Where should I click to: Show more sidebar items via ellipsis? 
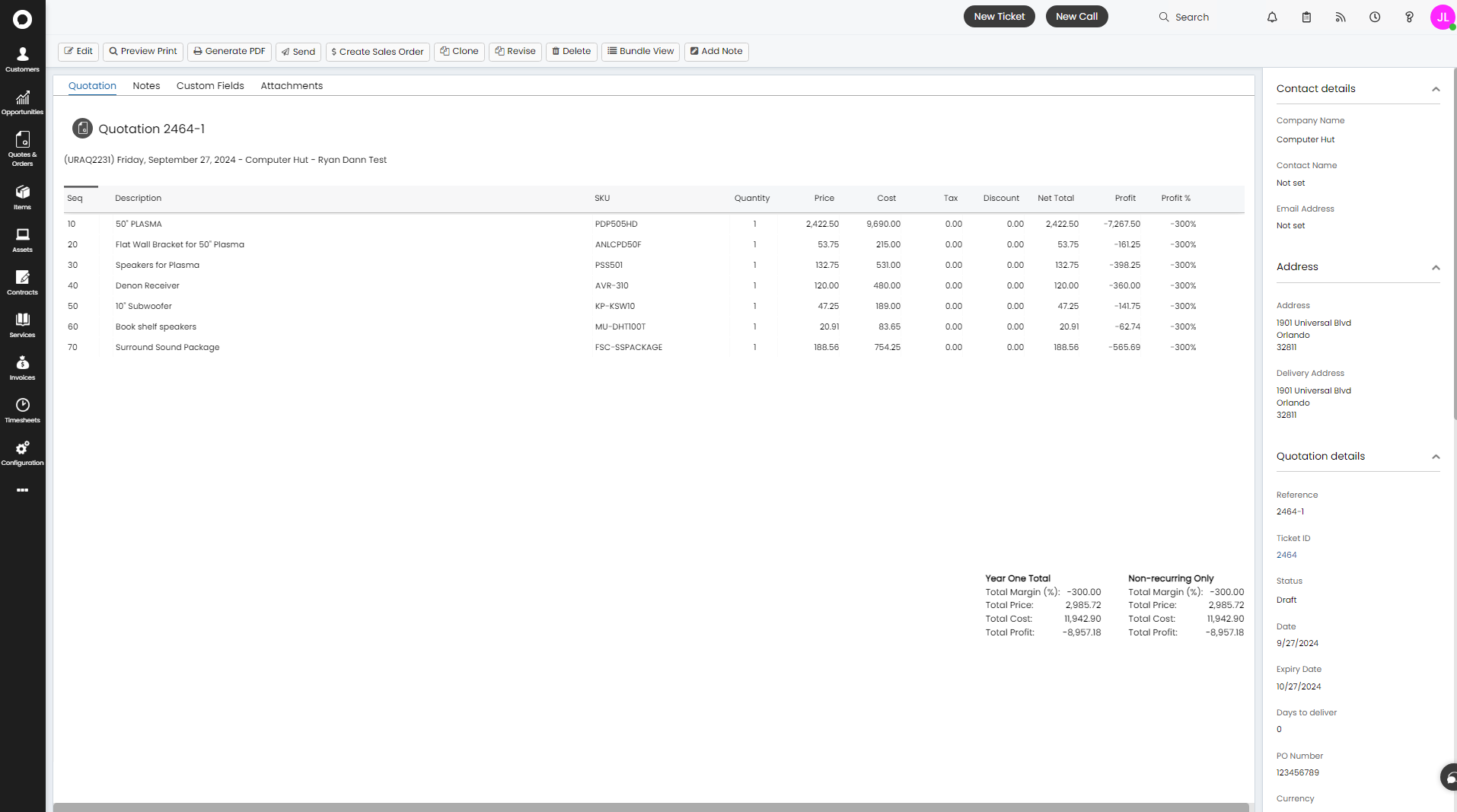pyautogui.click(x=22, y=490)
